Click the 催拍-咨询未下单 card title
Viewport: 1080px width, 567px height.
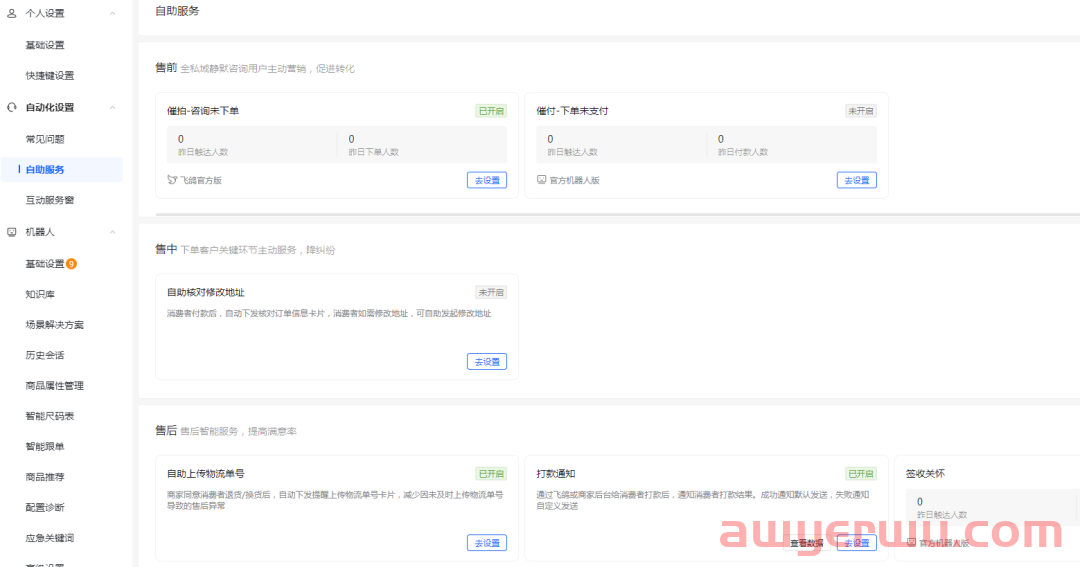tap(203, 111)
